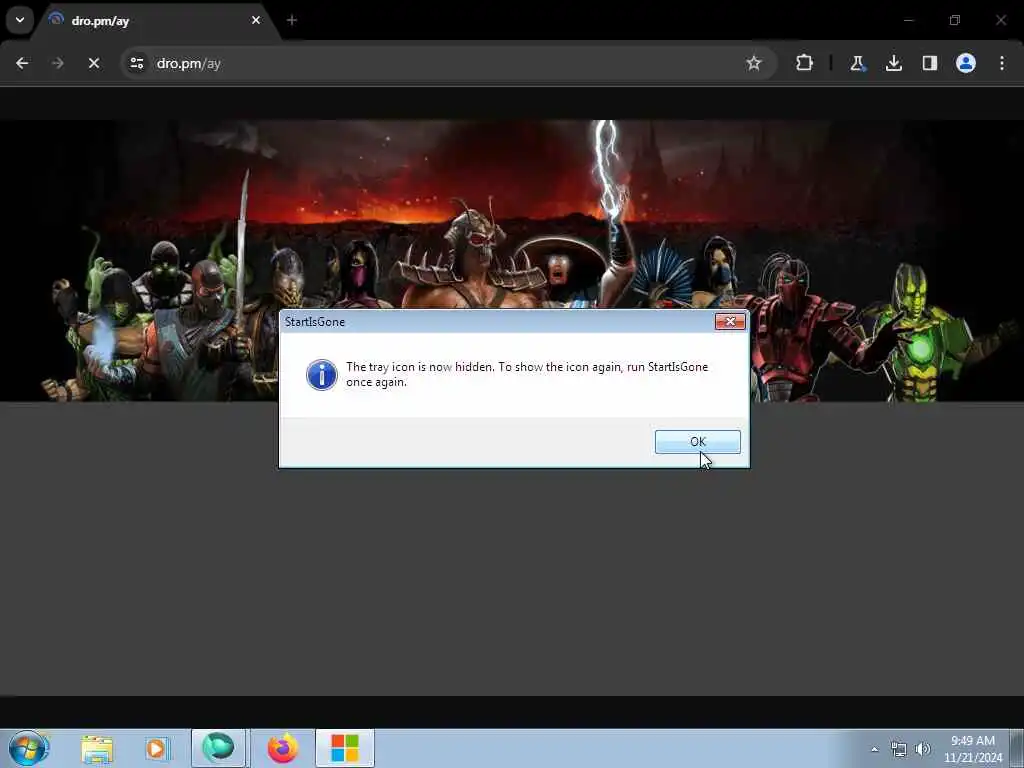
Task: Open the volume speaker tray icon
Action: pos(923,749)
